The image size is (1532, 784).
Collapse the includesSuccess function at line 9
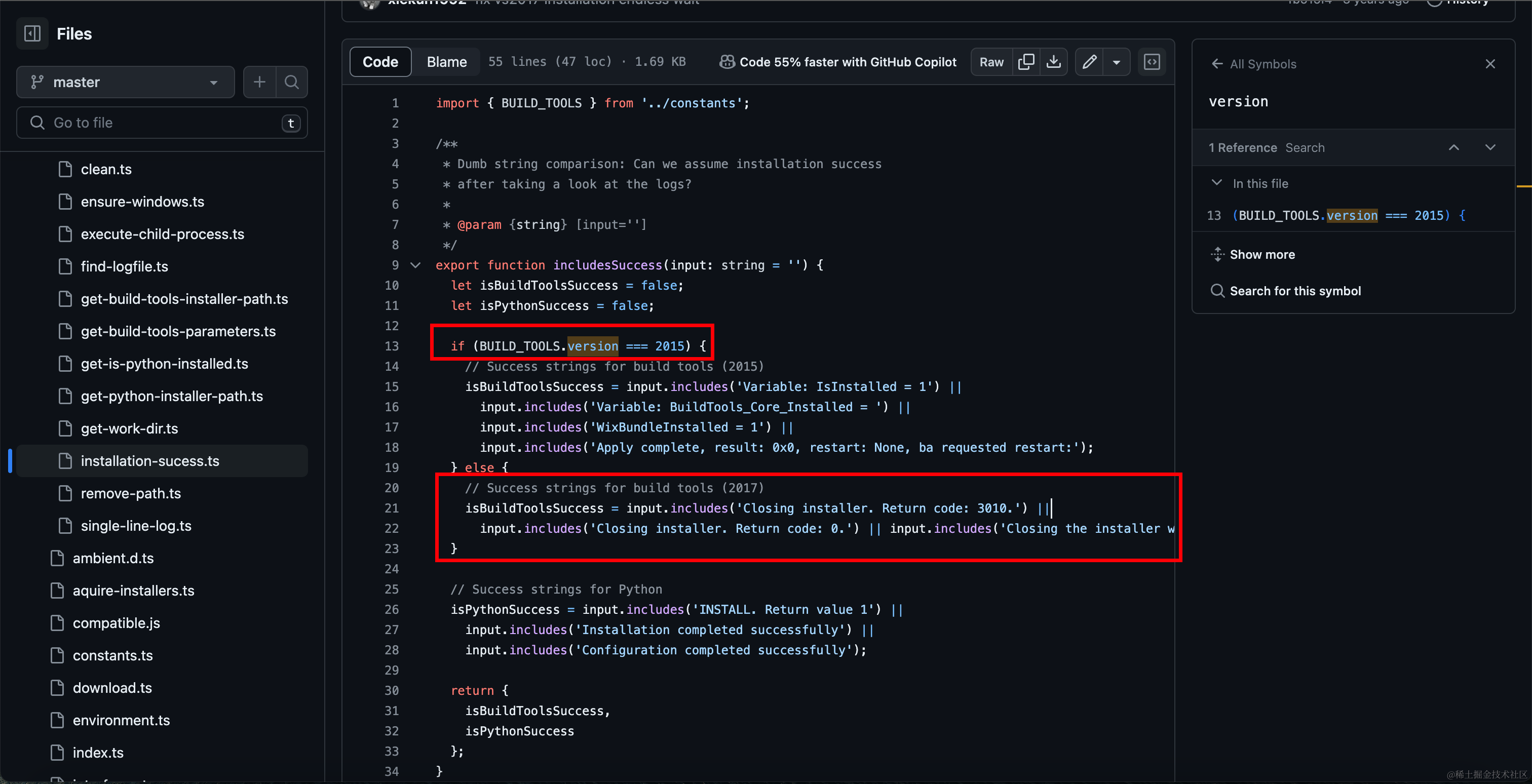coord(416,265)
